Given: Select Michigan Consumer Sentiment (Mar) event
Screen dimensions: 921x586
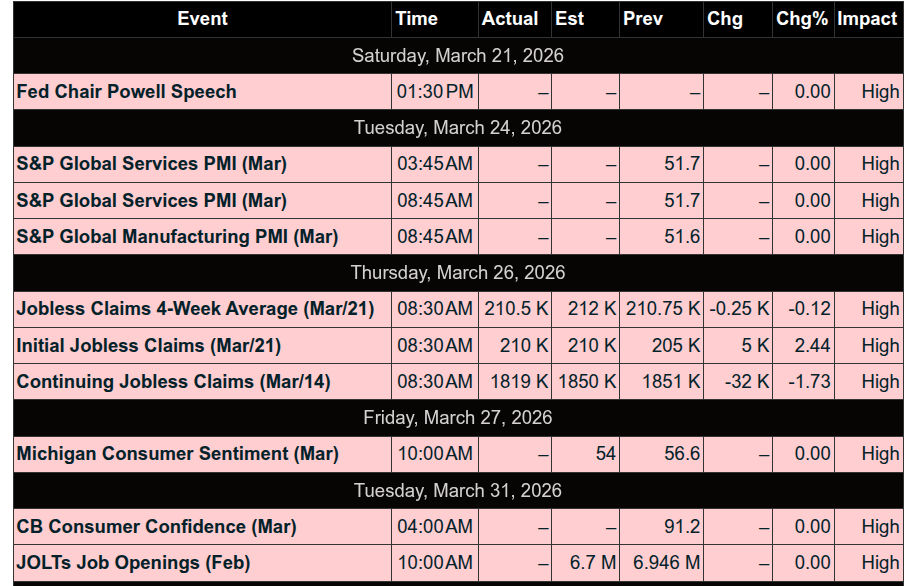Looking at the screenshot, I should coord(177,454).
